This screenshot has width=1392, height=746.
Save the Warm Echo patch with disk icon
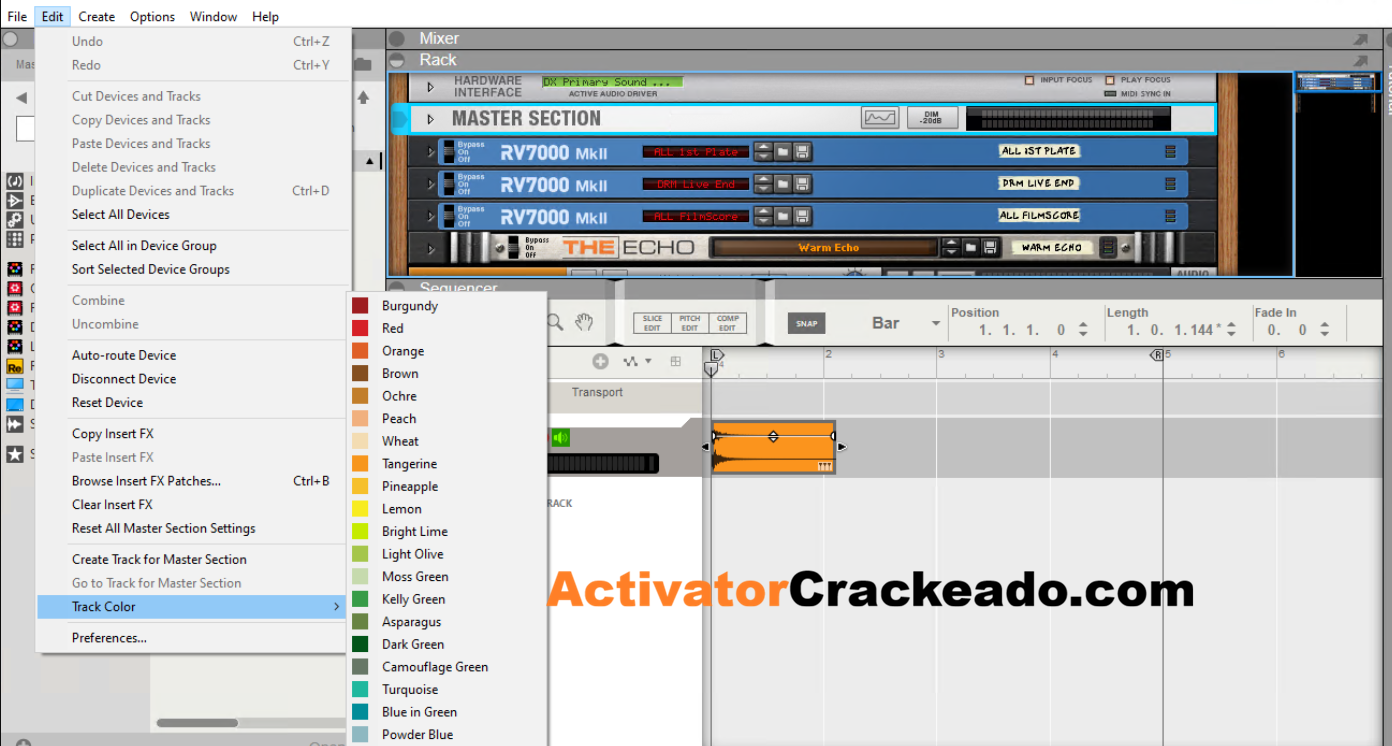(x=990, y=247)
